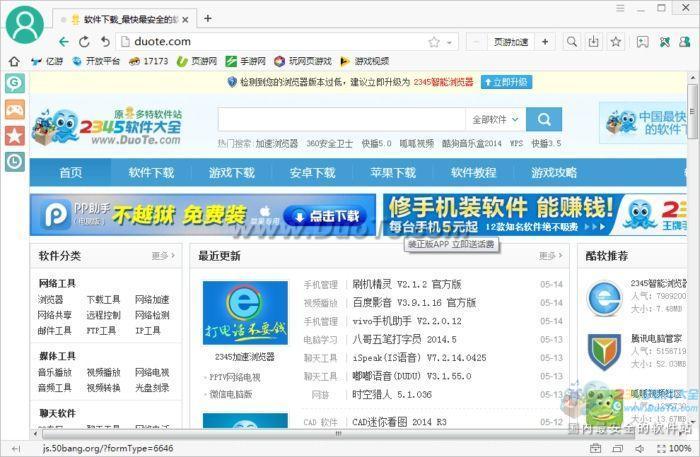
Task: Click the 腾讯电脑管家 shield icon
Action: pyautogui.click(x=604, y=352)
